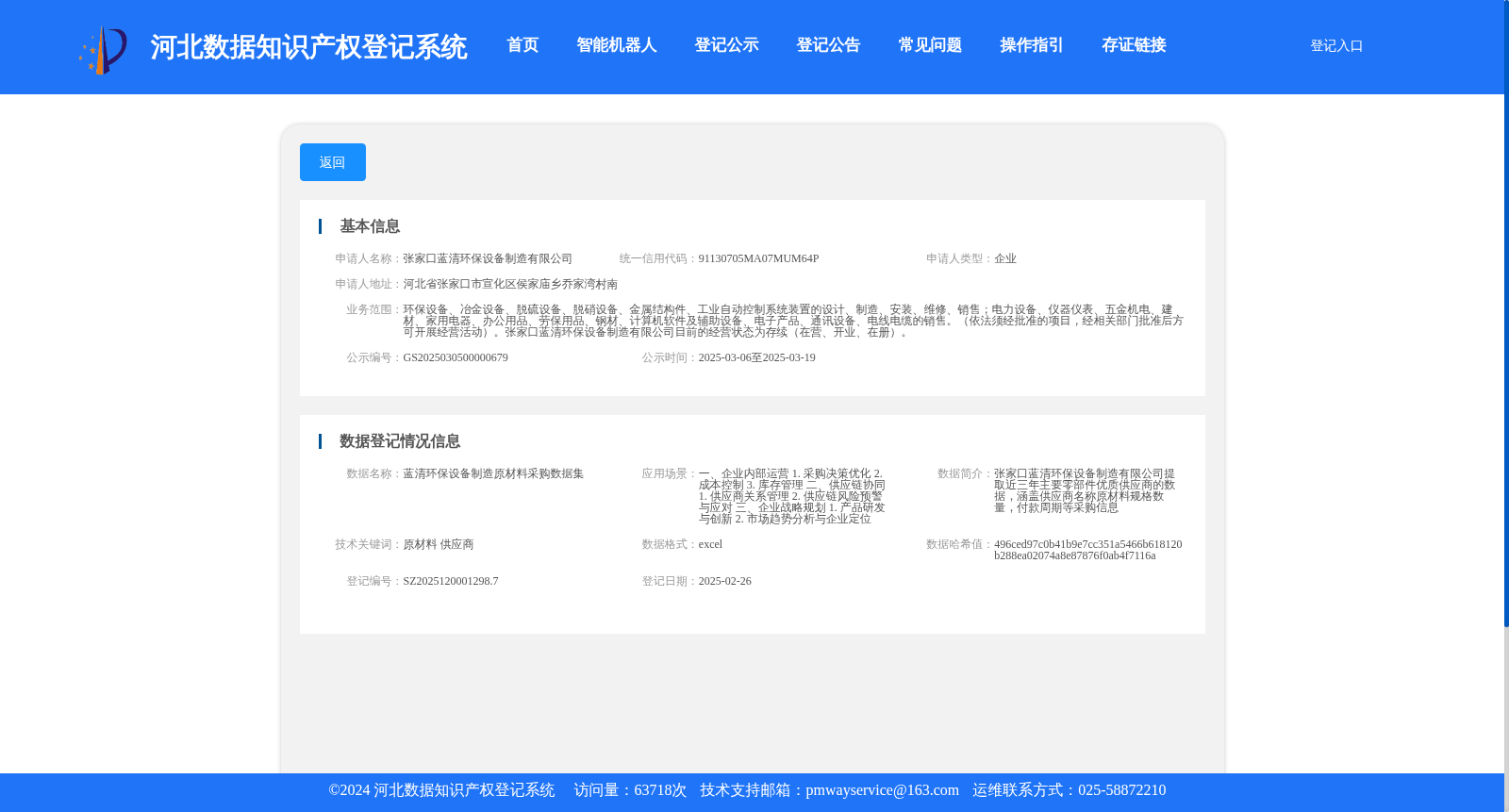Open 存证链接 menu item
The width and height of the screenshot is (1509, 812).
(x=1135, y=45)
